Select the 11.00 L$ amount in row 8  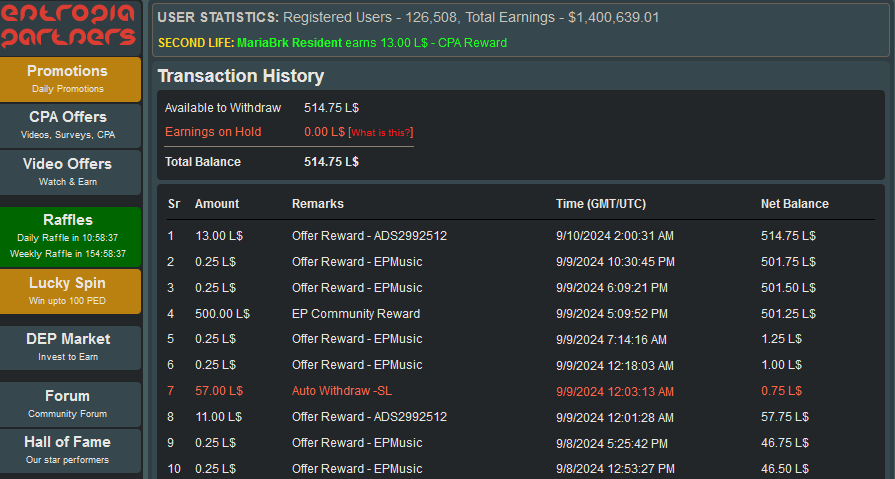[219, 417]
